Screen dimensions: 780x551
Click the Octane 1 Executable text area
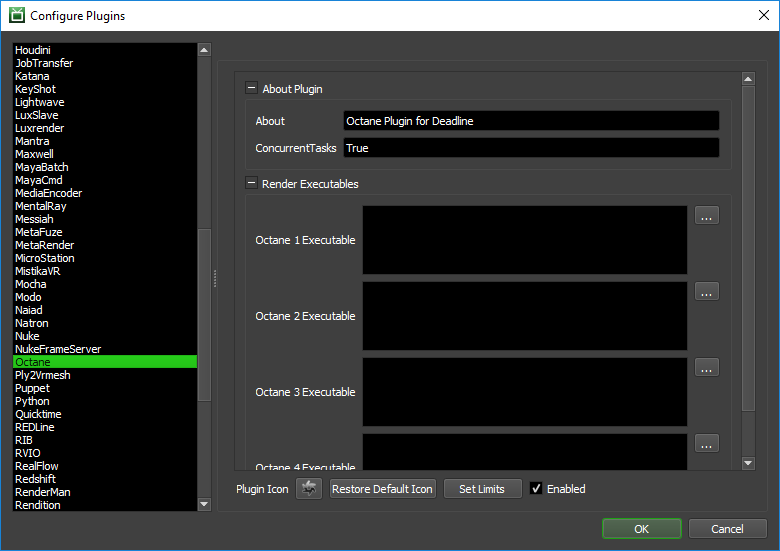(x=525, y=240)
